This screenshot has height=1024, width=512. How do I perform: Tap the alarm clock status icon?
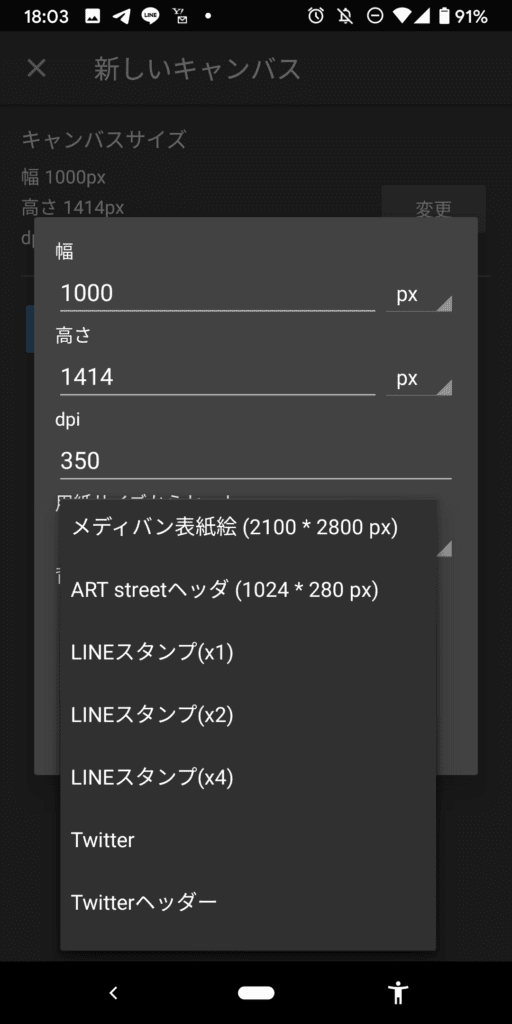coord(316,16)
